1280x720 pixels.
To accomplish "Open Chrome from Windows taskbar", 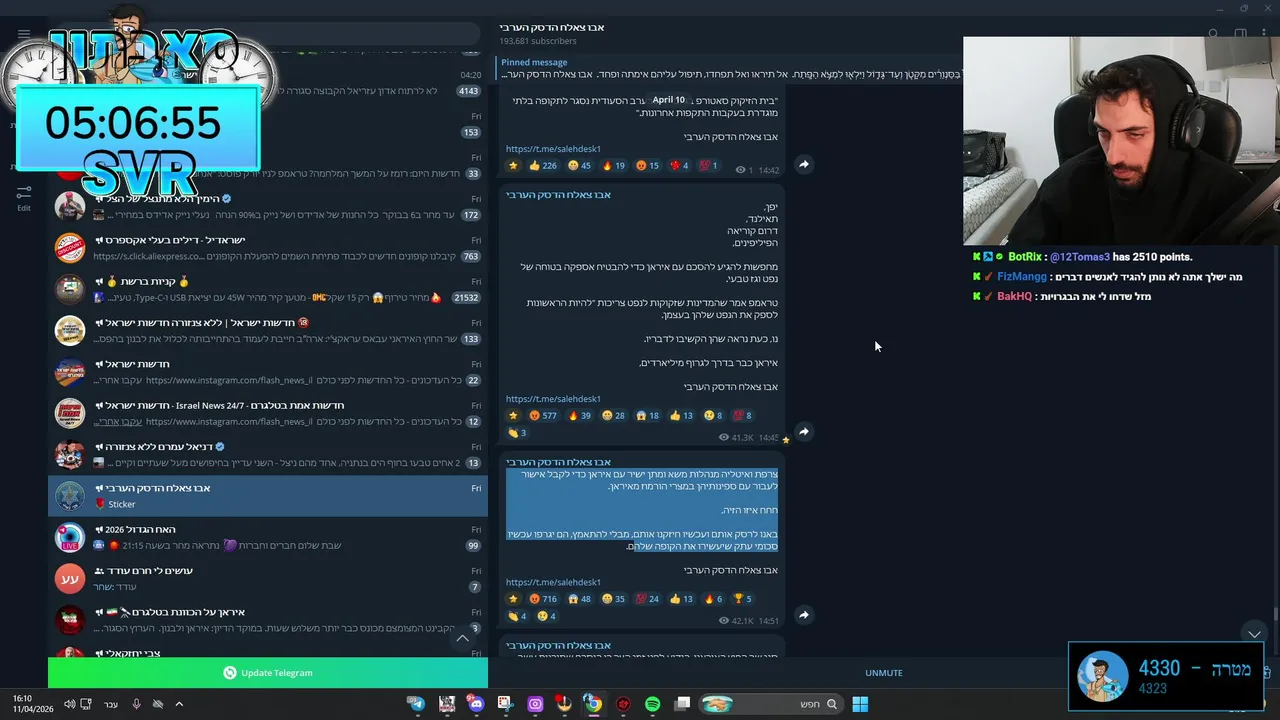I will 593,704.
